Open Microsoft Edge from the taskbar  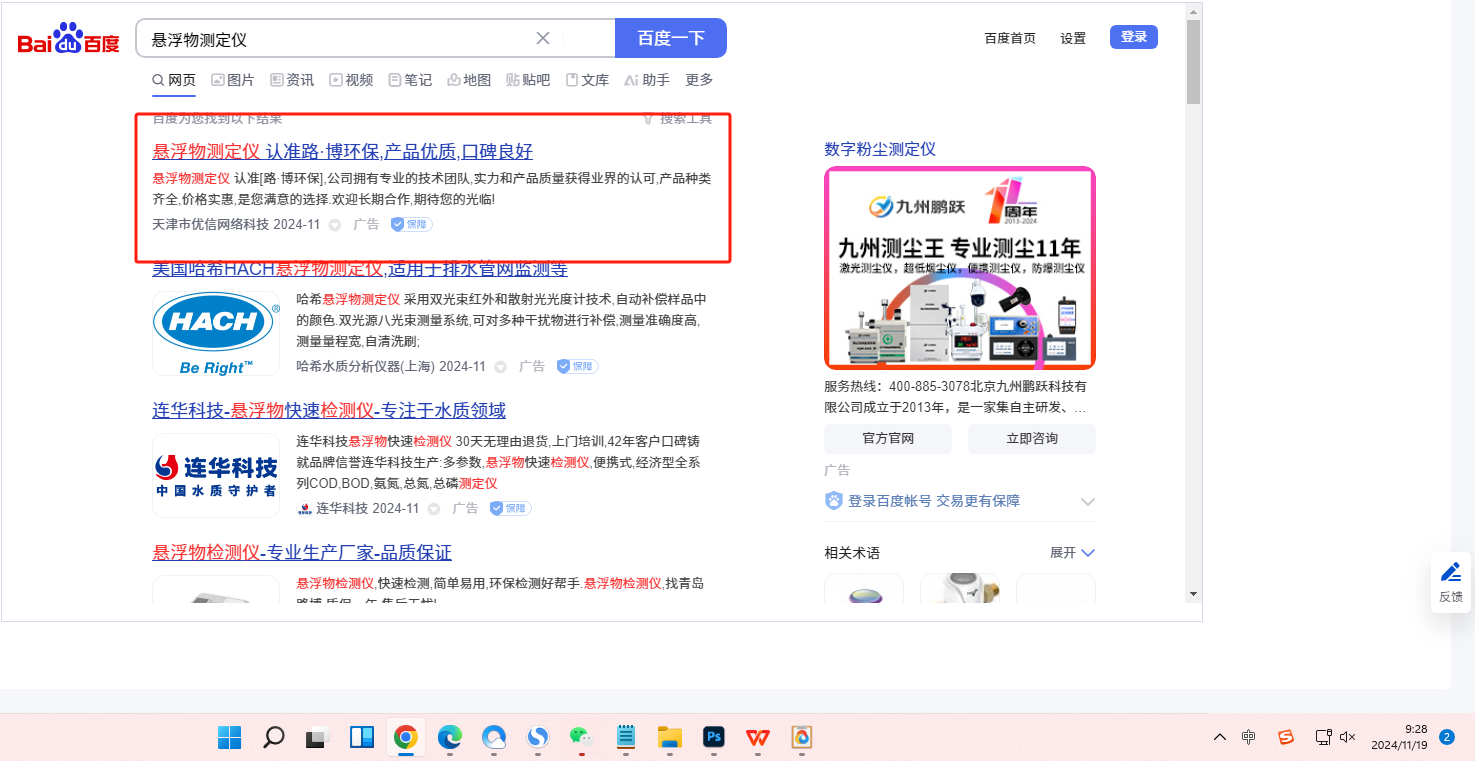450,738
